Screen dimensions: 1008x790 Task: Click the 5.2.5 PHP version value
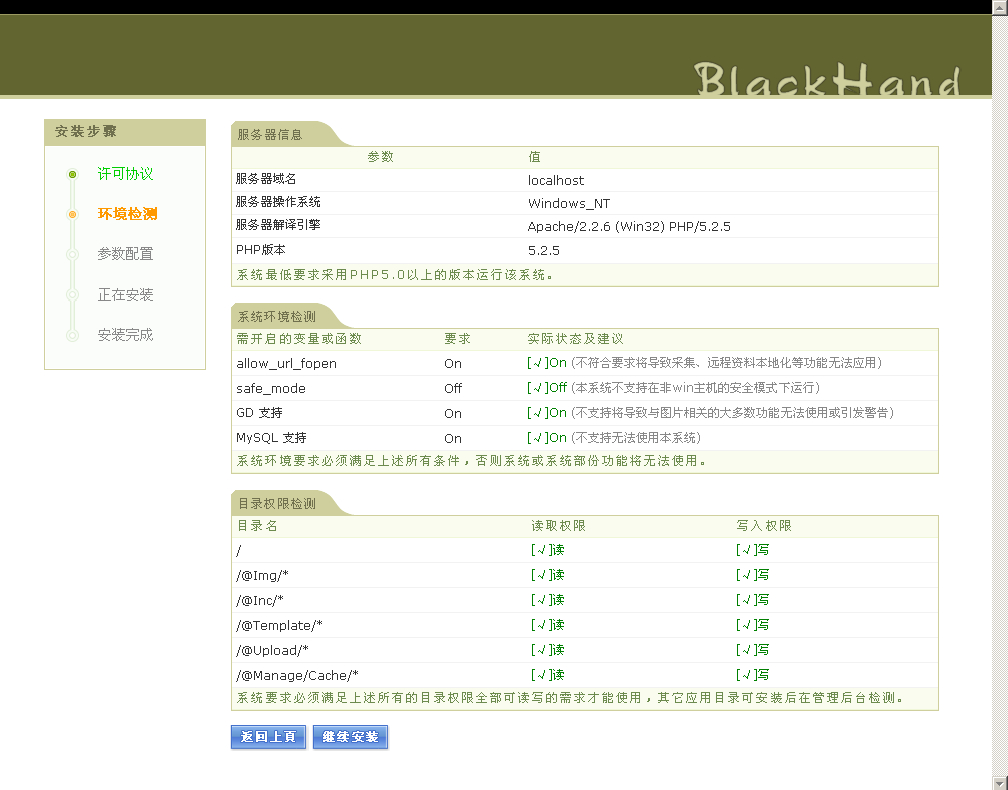click(x=544, y=251)
